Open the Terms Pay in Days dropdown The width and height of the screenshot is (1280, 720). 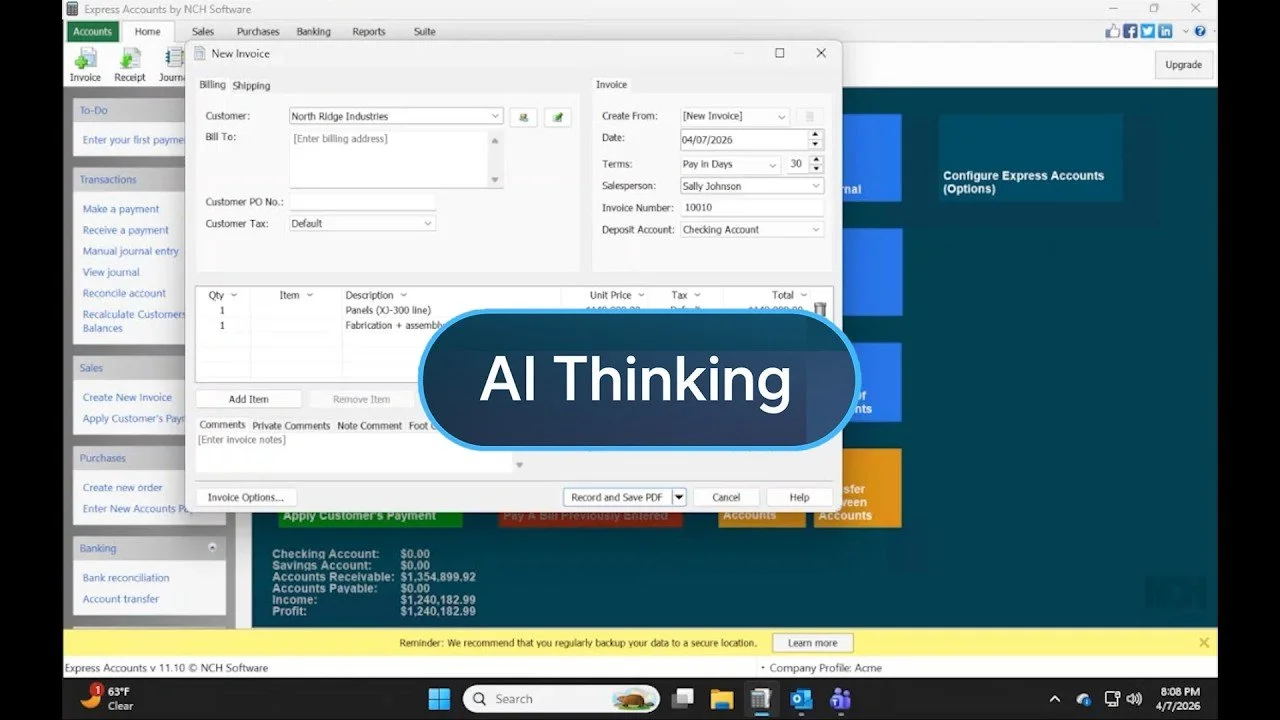tap(772, 164)
